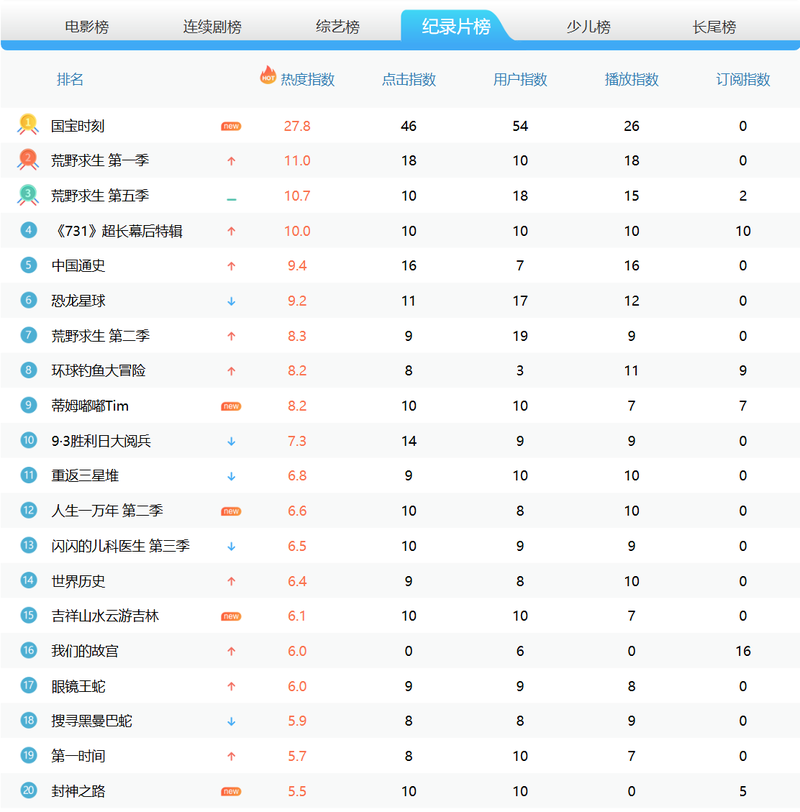800x812 pixels.
Task: Click the red medal rank 2 icon
Action: (x=28, y=160)
